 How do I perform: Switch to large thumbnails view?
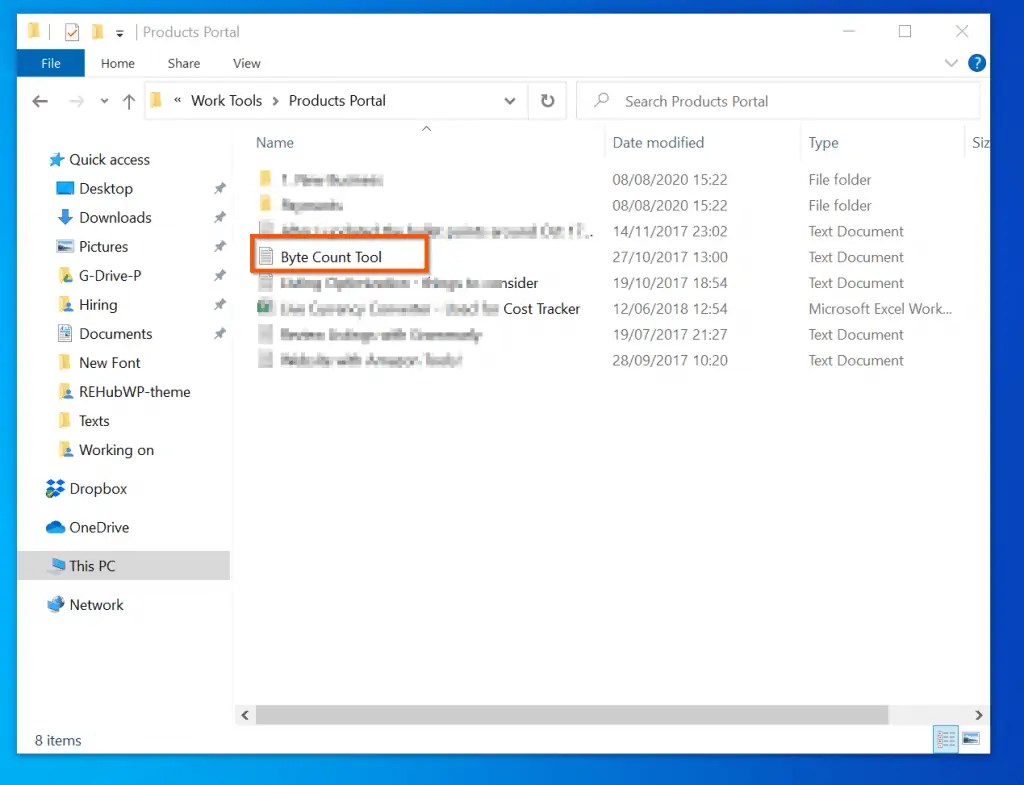tap(970, 739)
